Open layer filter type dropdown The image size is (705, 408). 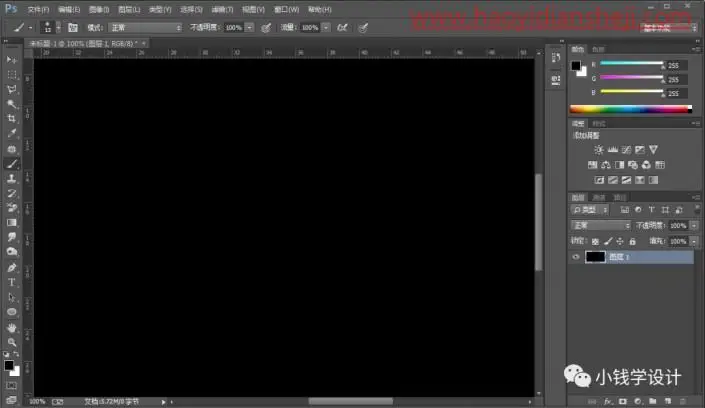(590, 210)
